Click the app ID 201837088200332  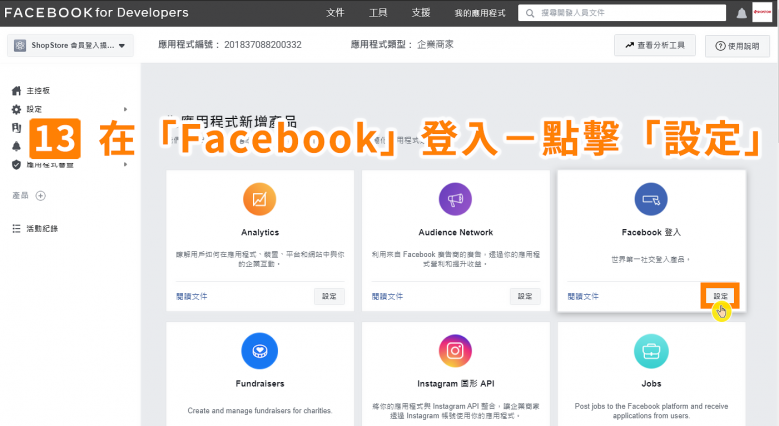click(263, 45)
